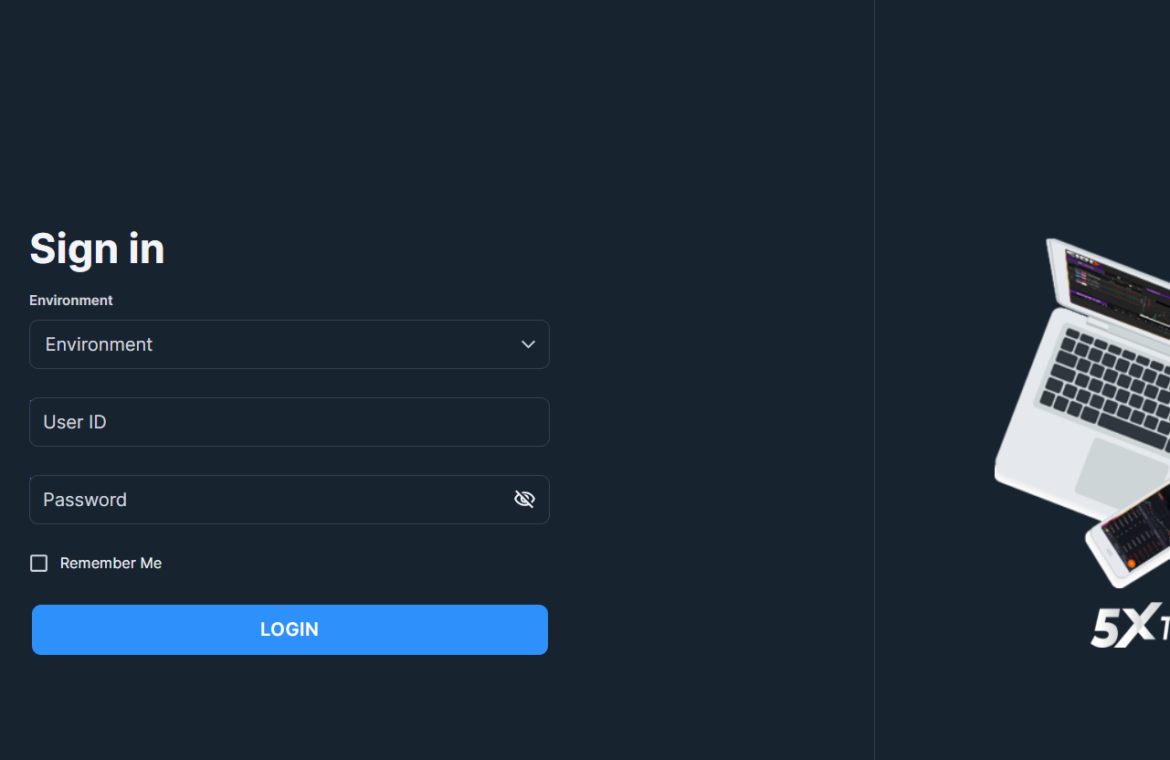Click the chevron arrow in Environment selector

(x=528, y=345)
